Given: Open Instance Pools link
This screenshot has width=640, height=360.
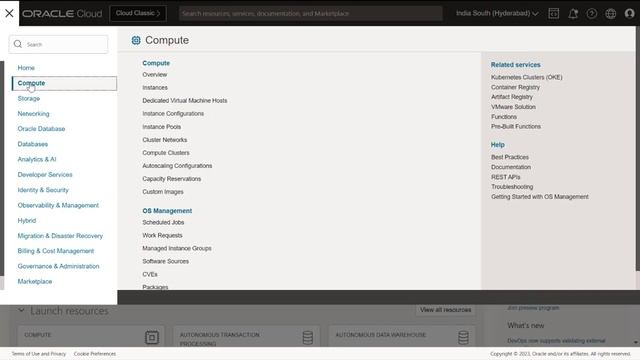Looking at the screenshot, I should (x=162, y=127).
